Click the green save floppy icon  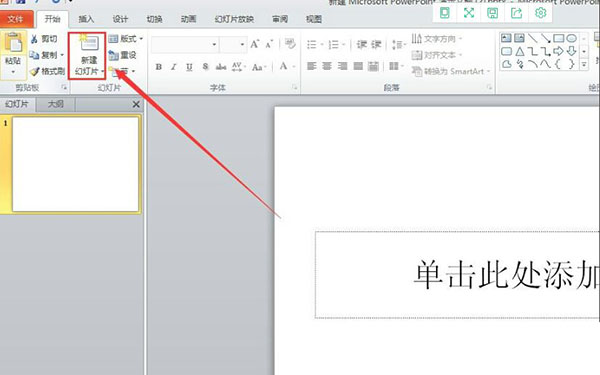[x=492, y=13]
